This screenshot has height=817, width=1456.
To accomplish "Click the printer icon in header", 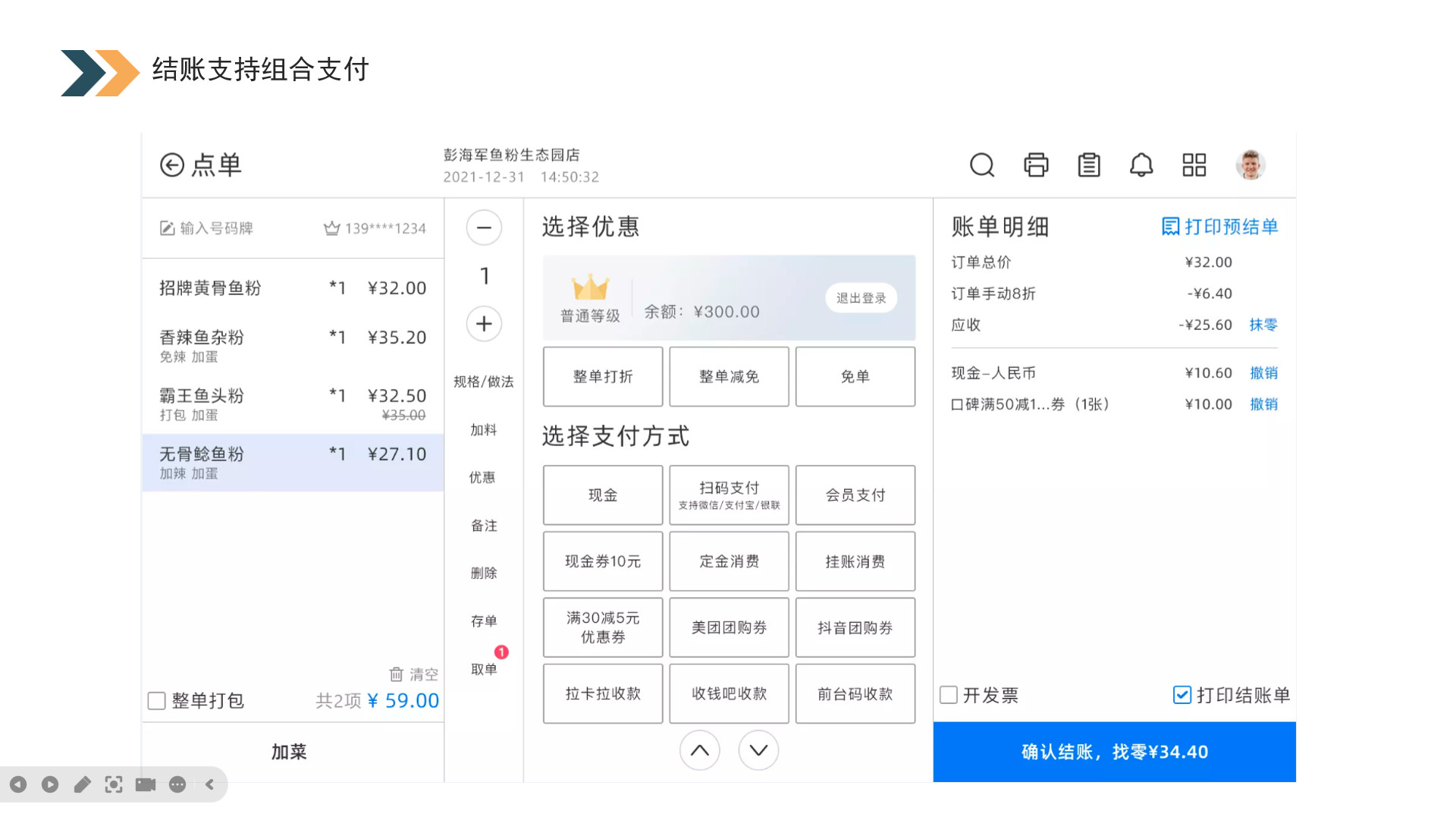I will click(x=1036, y=165).
